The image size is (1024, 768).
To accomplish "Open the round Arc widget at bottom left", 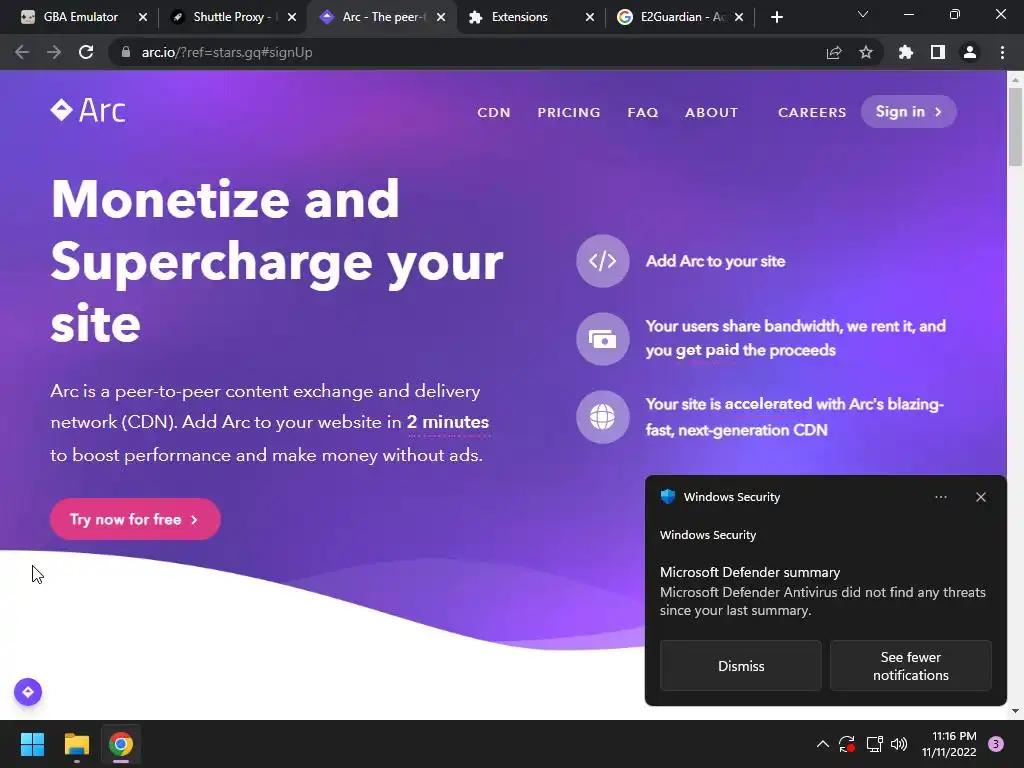I will tap(28, 692).
